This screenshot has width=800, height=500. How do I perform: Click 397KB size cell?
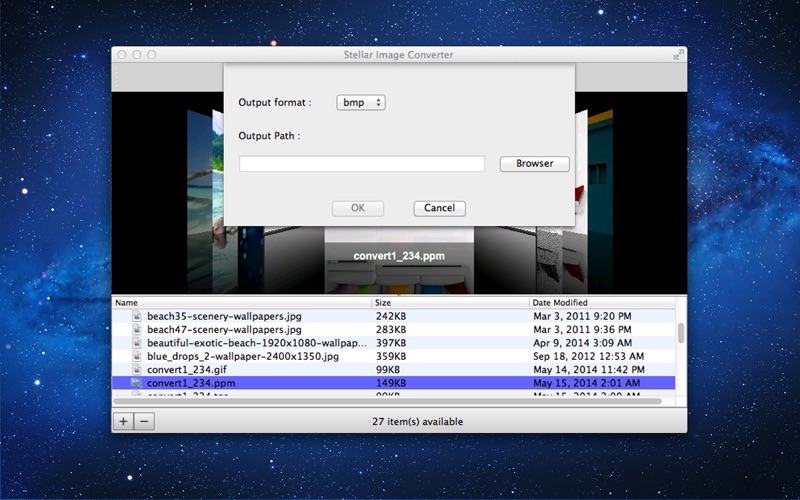(x=391, y=343)
